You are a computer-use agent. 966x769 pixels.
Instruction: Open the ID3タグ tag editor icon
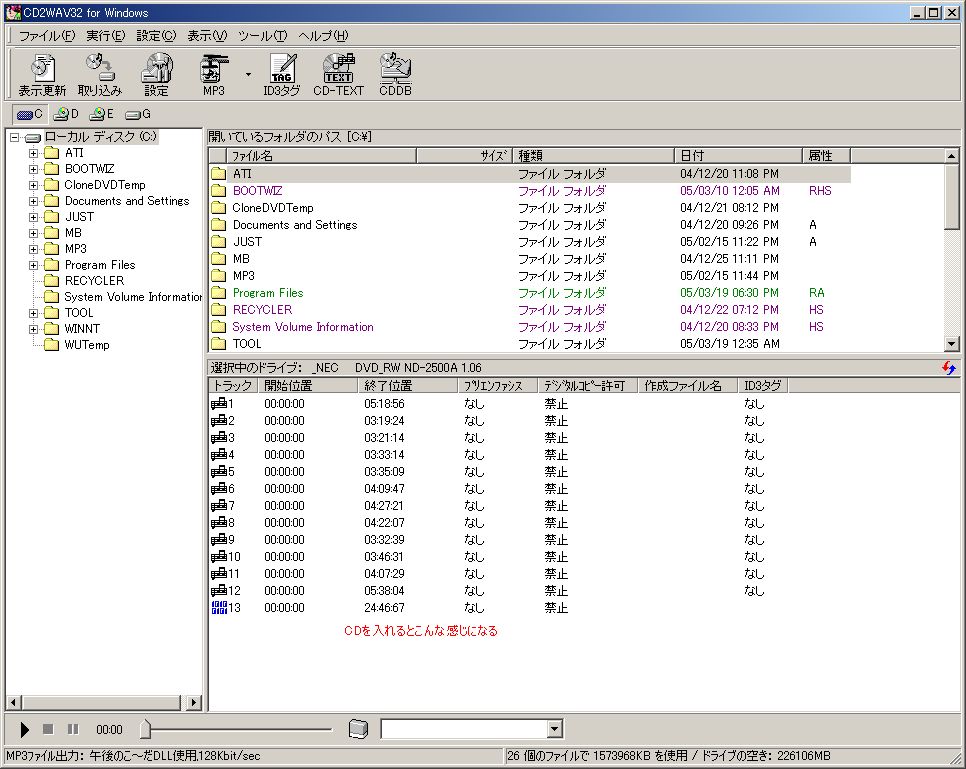click(x=281, y=74)
